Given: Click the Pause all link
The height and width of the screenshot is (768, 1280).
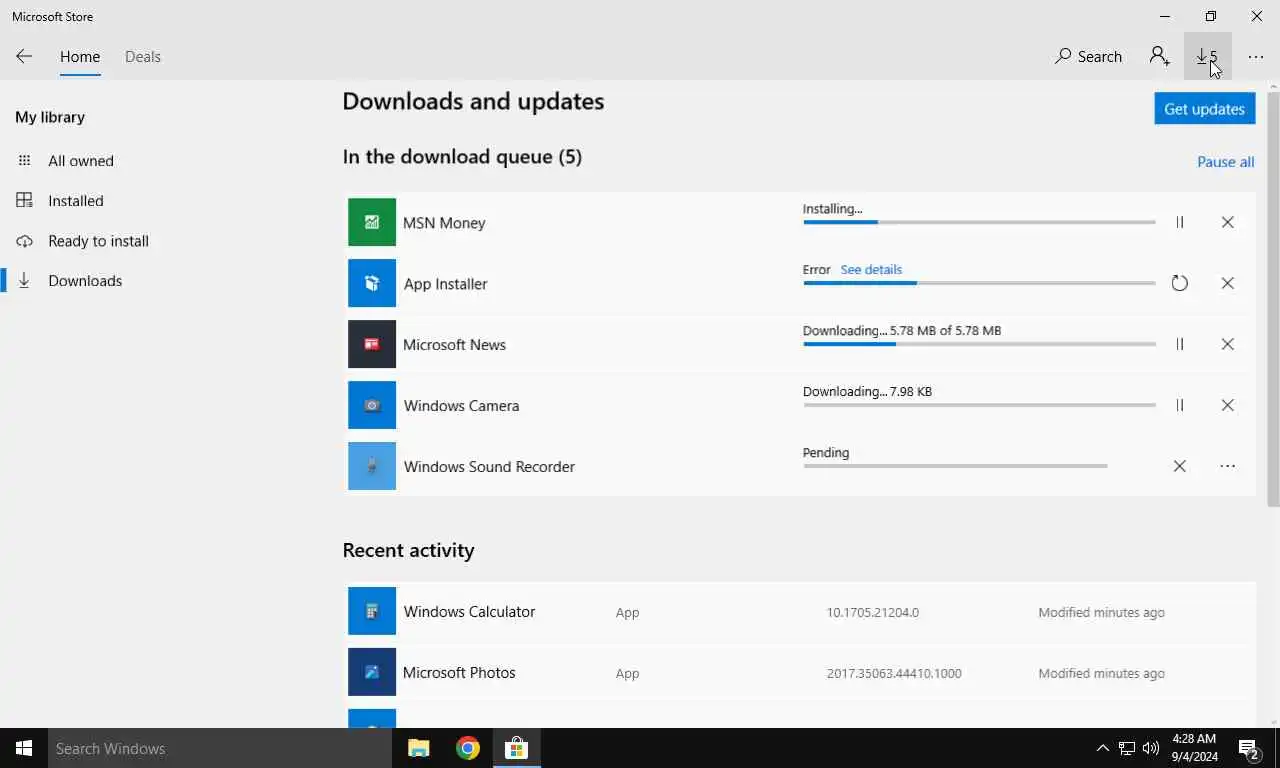Looking at the screenshot, I should point(1225,162).
